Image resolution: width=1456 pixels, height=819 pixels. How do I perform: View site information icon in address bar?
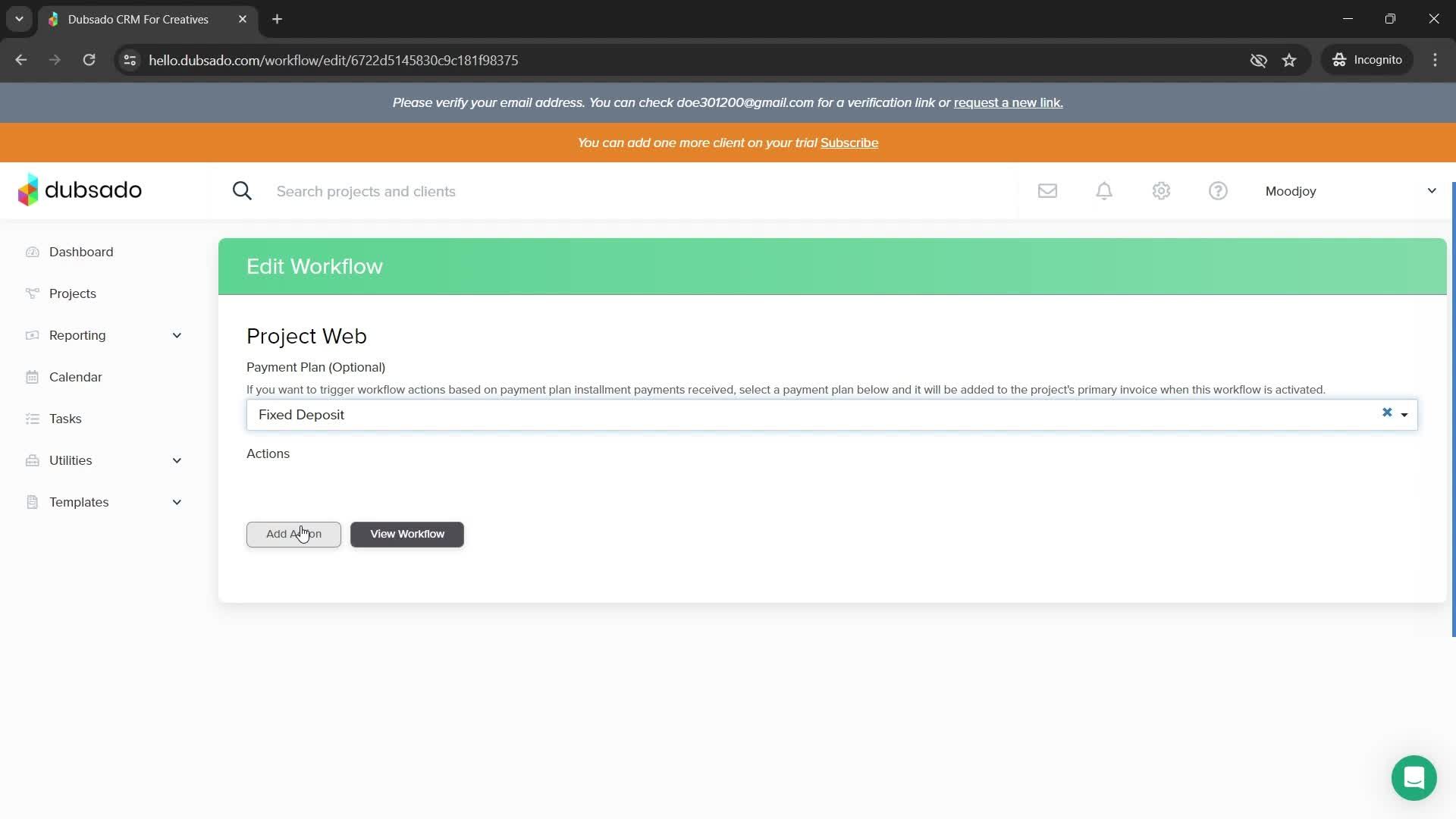(x=130, y=60)
